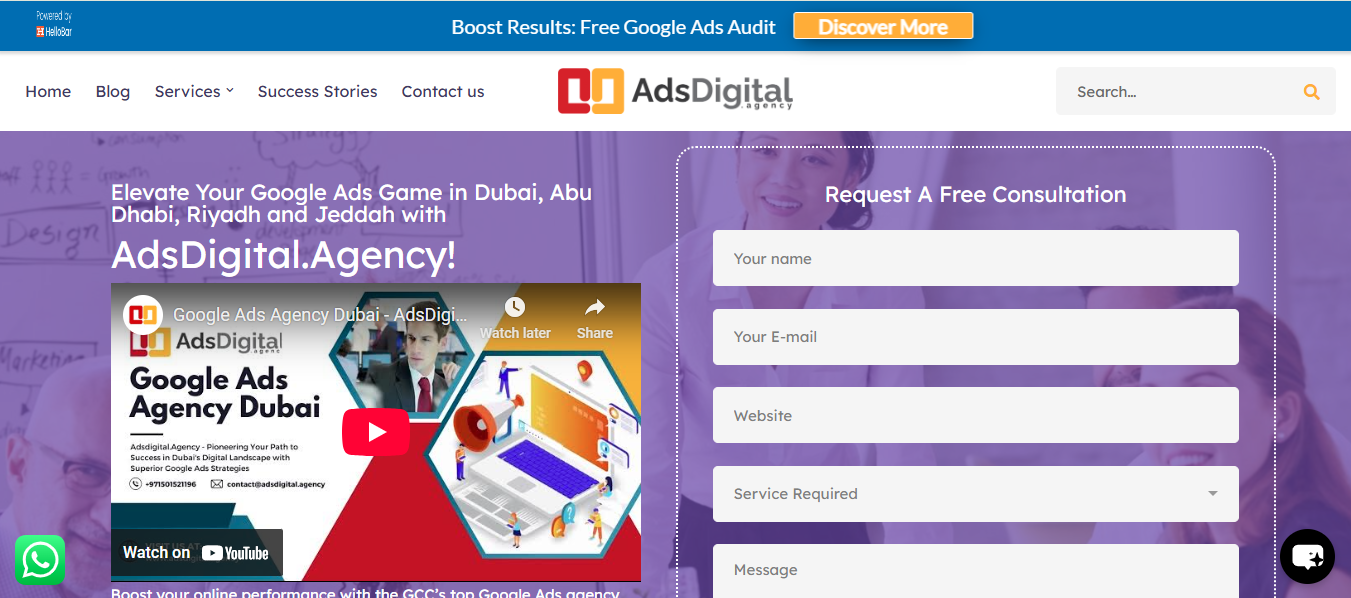Go to the Home menu item
This screenshot has height=598, width=1351.
tap(48, 92)
